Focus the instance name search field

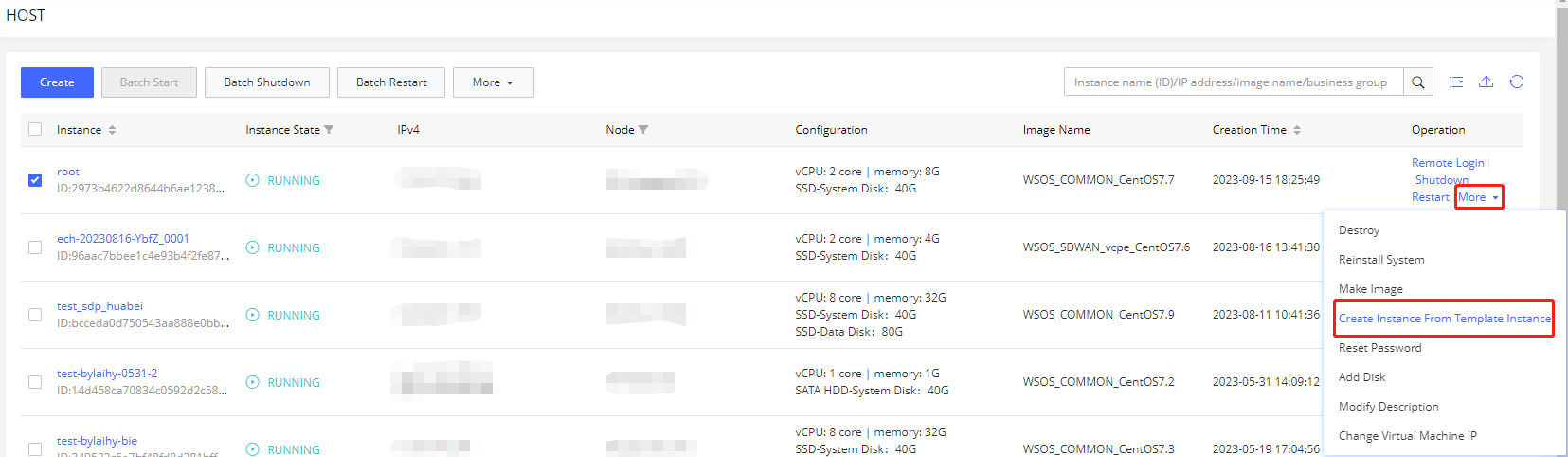tap(1233, 82)
